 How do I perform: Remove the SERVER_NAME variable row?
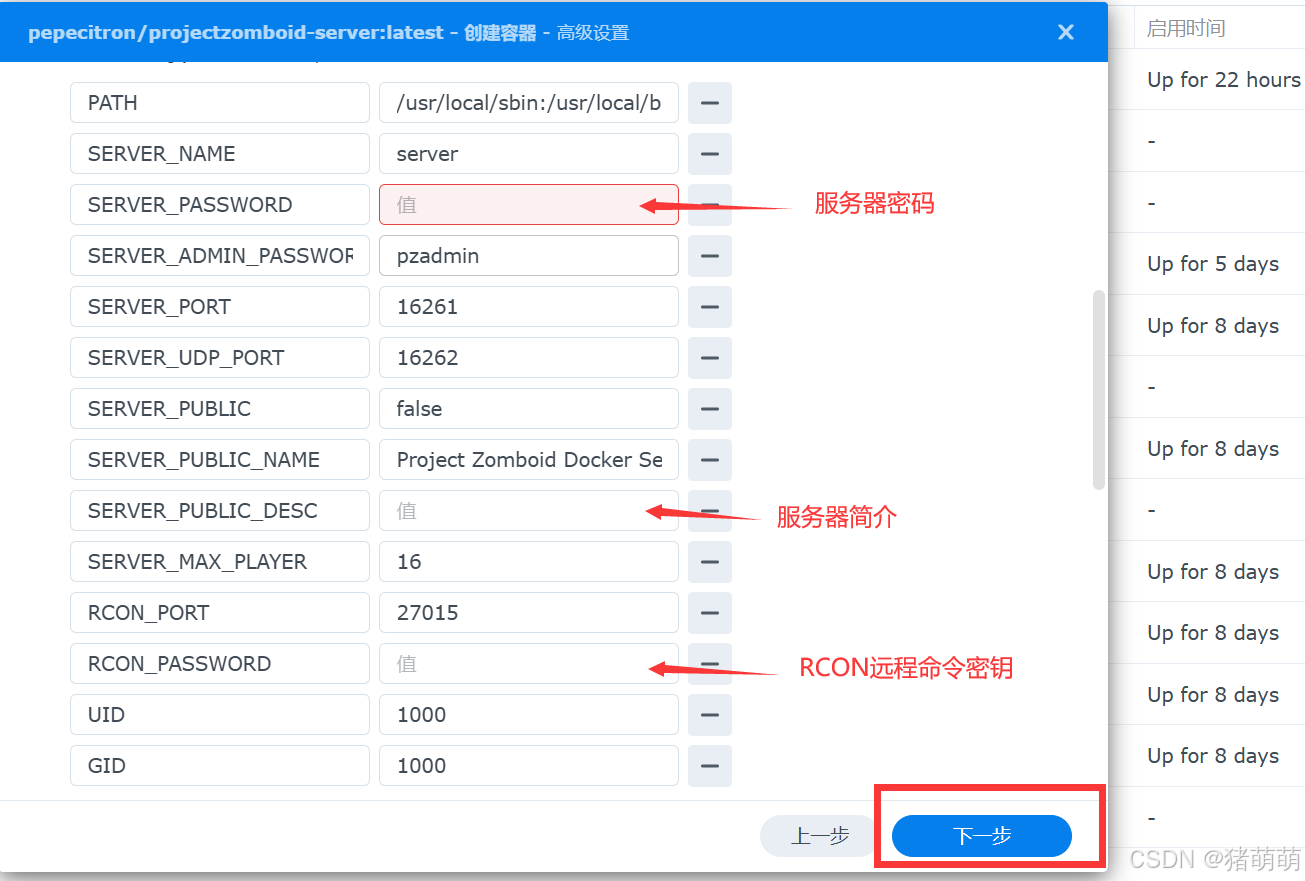point(710,154)
